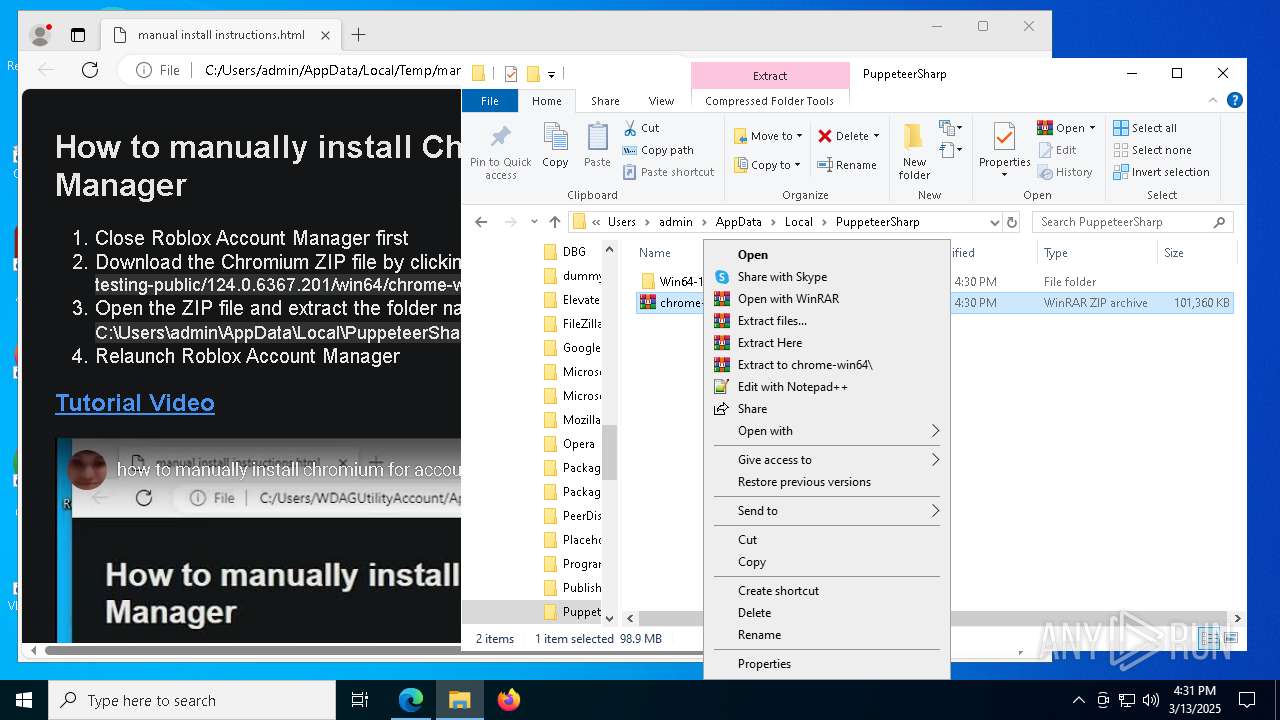Open the ribbon Delete dropdown
1280x720 pixels.
[x=848, y=136]
